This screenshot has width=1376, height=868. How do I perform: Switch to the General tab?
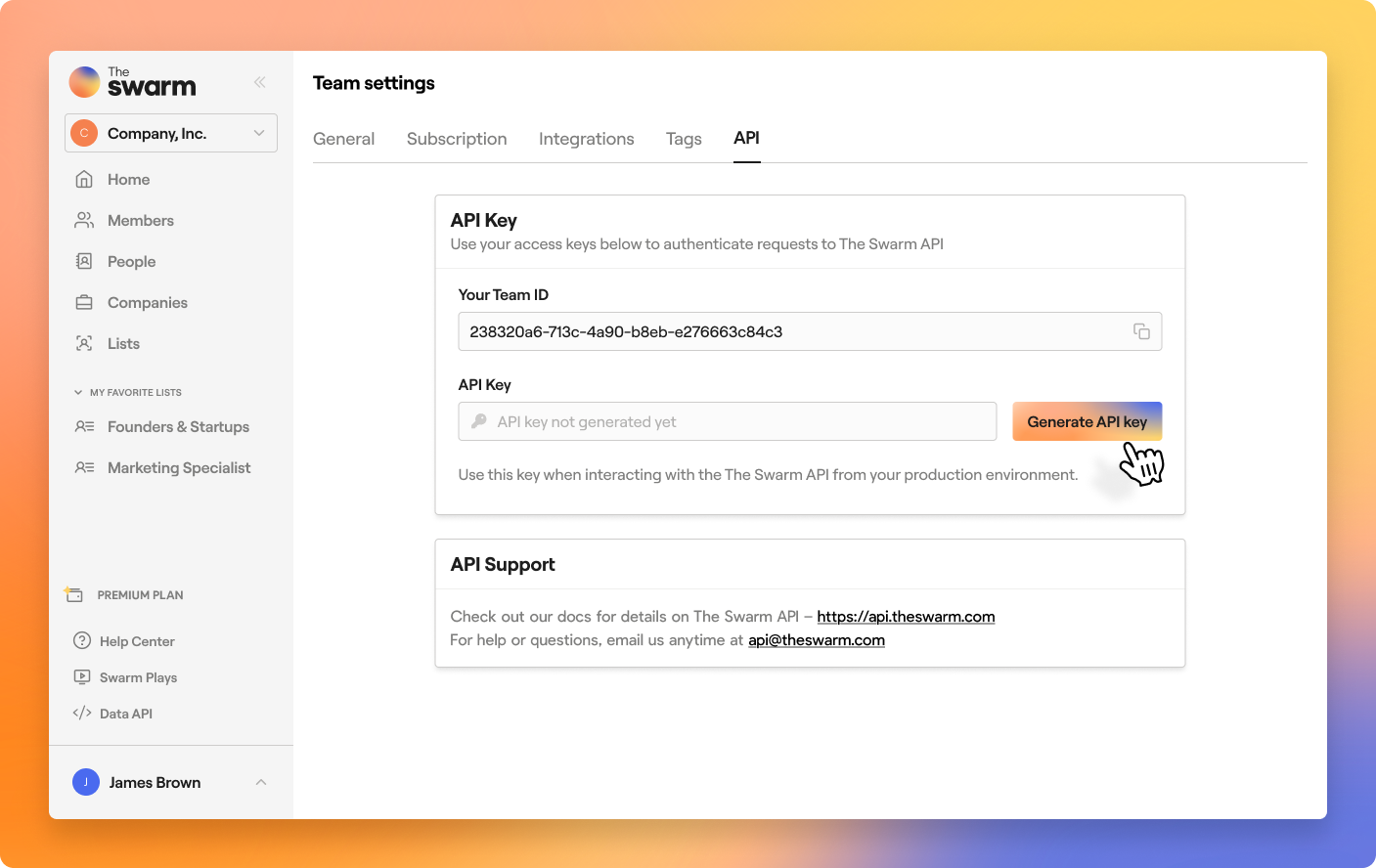(343, 139)
